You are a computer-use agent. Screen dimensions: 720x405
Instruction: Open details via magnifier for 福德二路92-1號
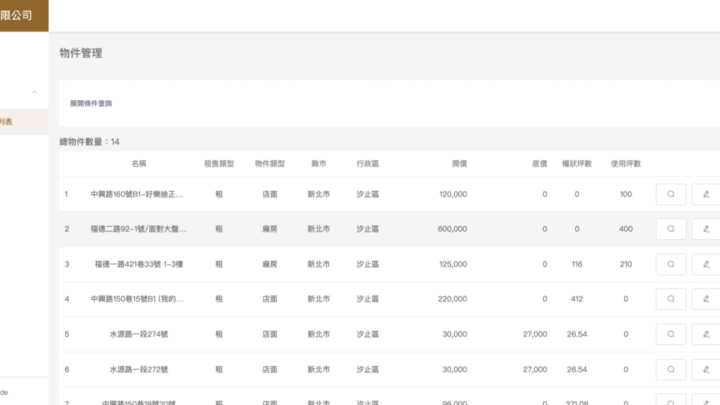coord(671,229)
